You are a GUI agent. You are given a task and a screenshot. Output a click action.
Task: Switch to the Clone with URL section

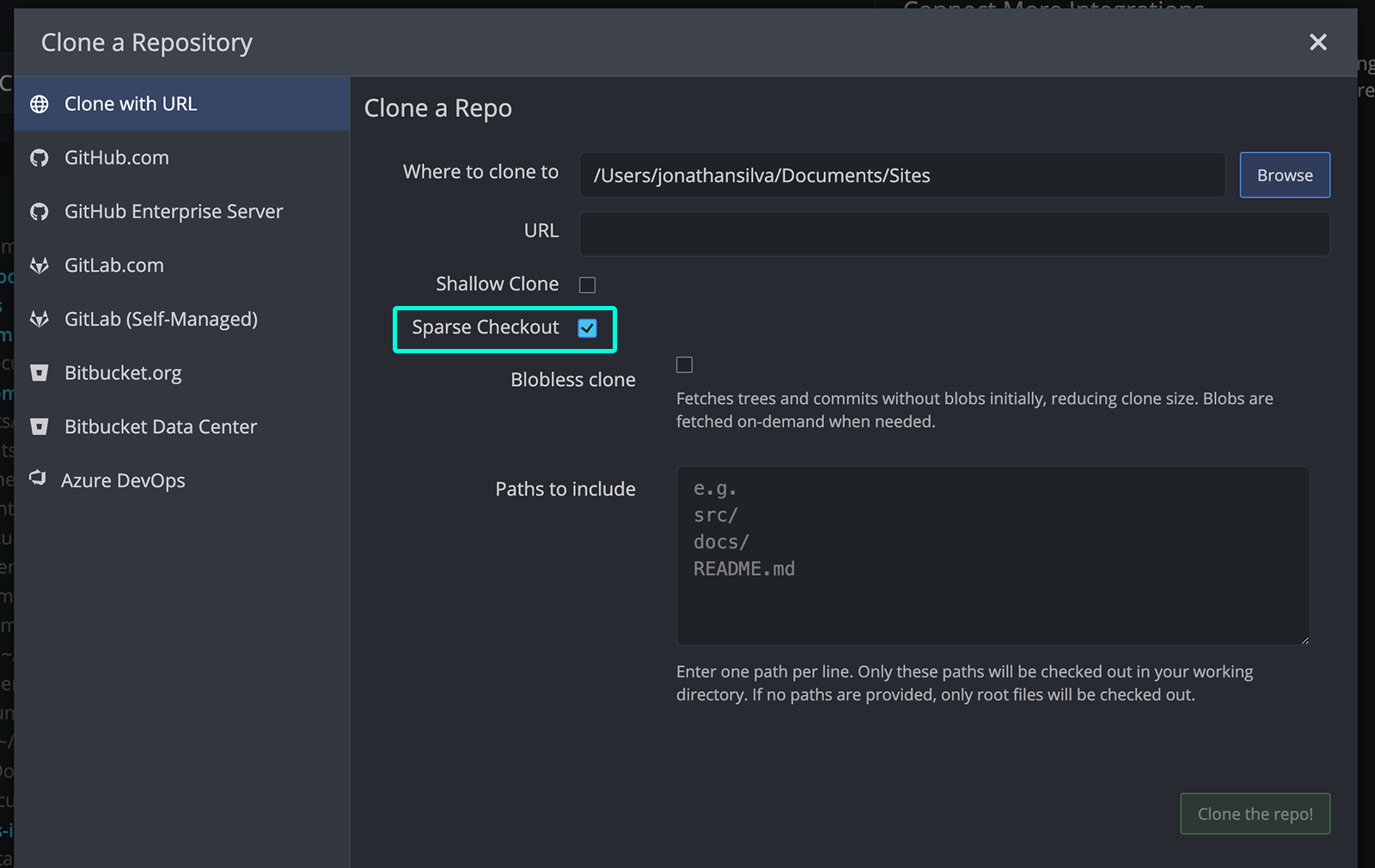click(x=131, y=103)
